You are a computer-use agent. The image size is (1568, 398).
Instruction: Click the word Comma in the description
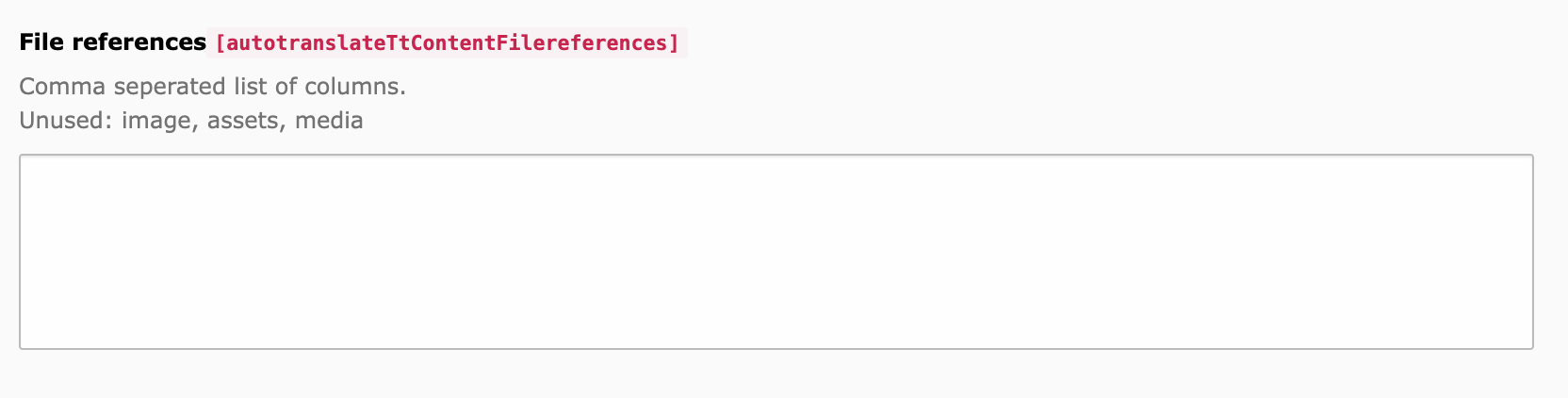(x=62, y=87)
